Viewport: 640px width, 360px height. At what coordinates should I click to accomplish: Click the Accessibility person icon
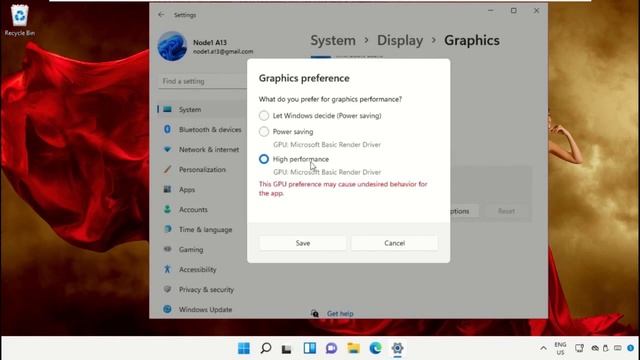(167, 269)
